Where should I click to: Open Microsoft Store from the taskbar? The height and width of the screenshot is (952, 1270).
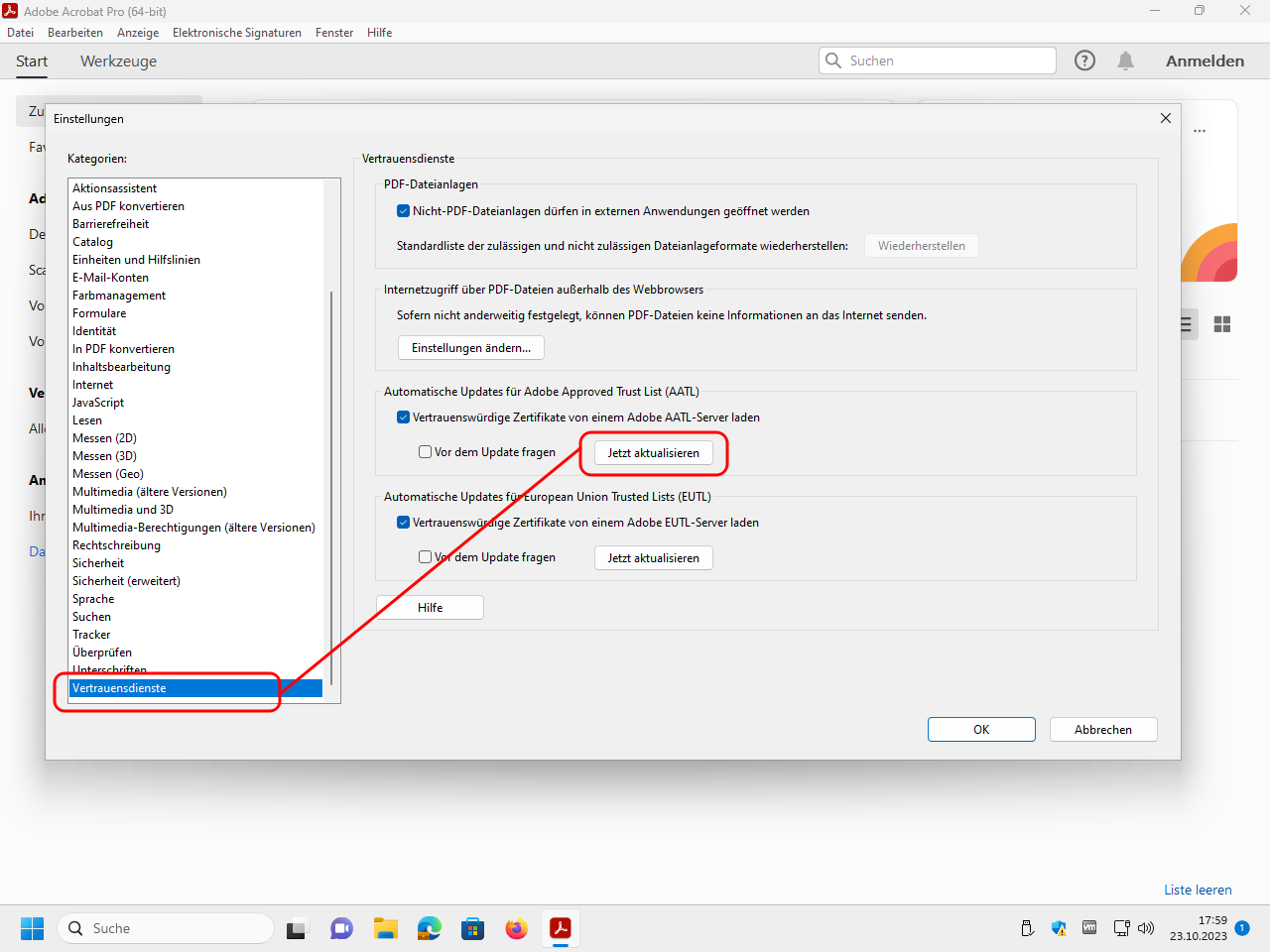tap(473, 928)
